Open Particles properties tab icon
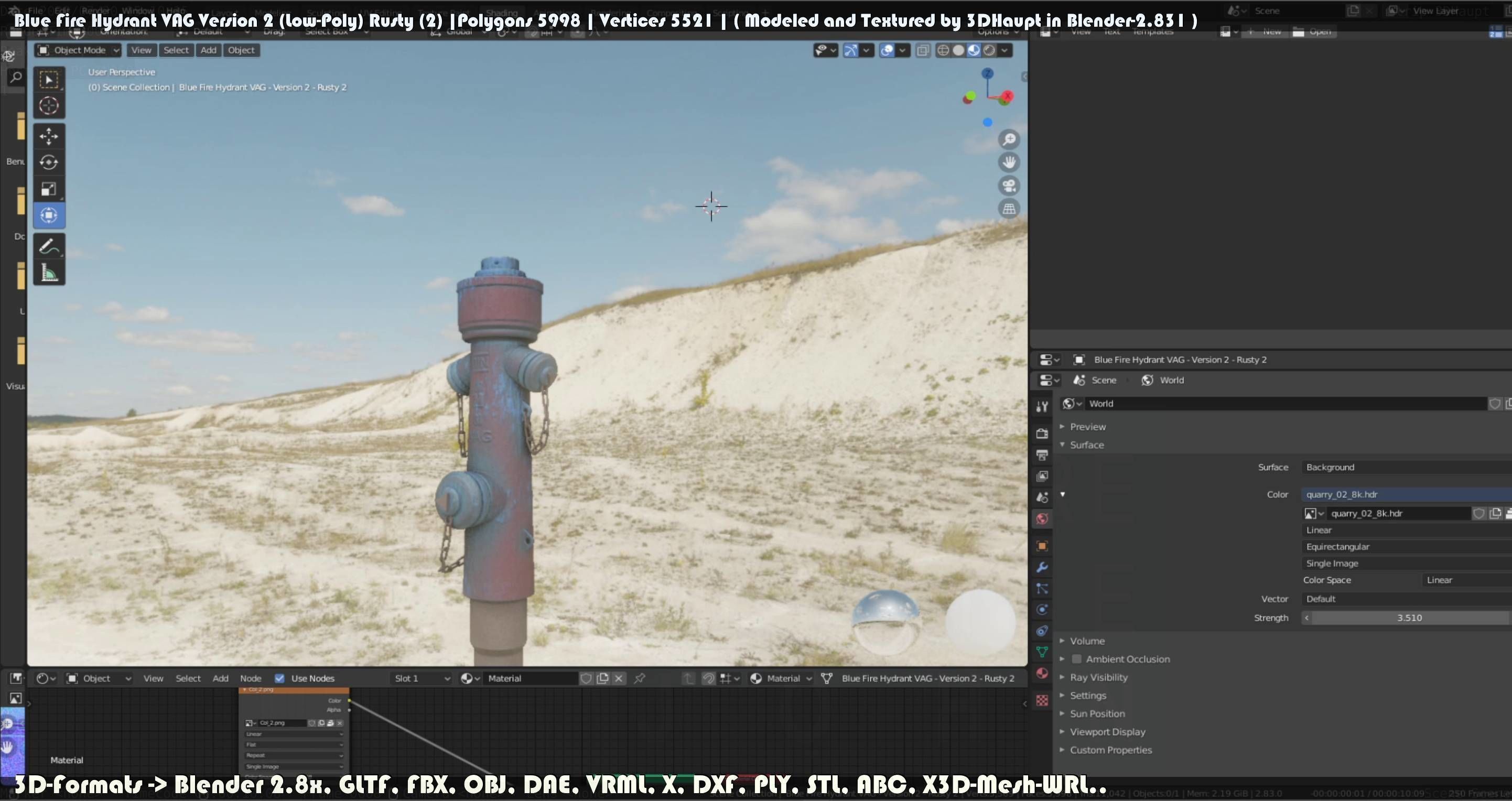This screenshot has height=801, width=1512. pos(1042,589)
